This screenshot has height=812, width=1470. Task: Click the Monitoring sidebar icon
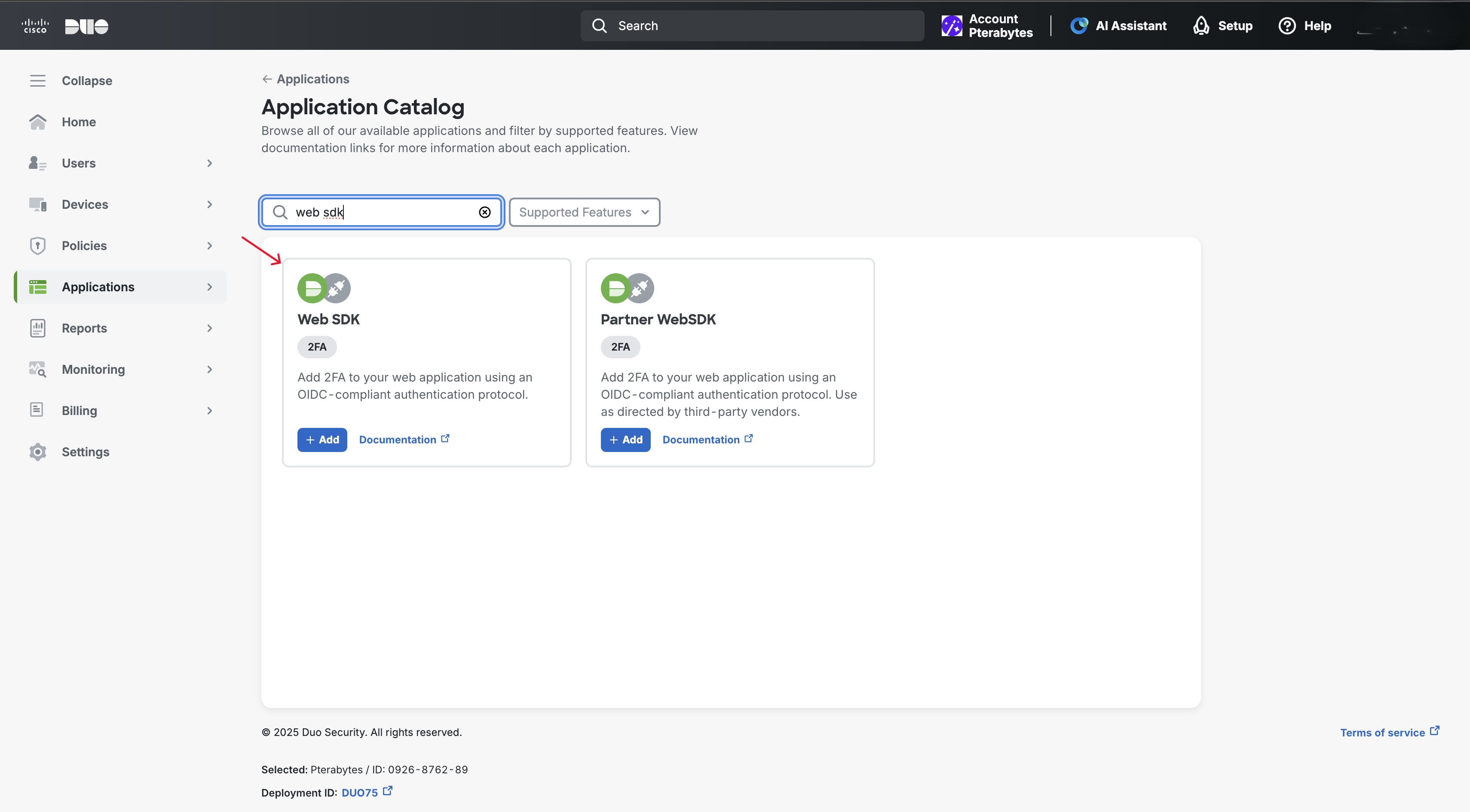pos(38,369)
